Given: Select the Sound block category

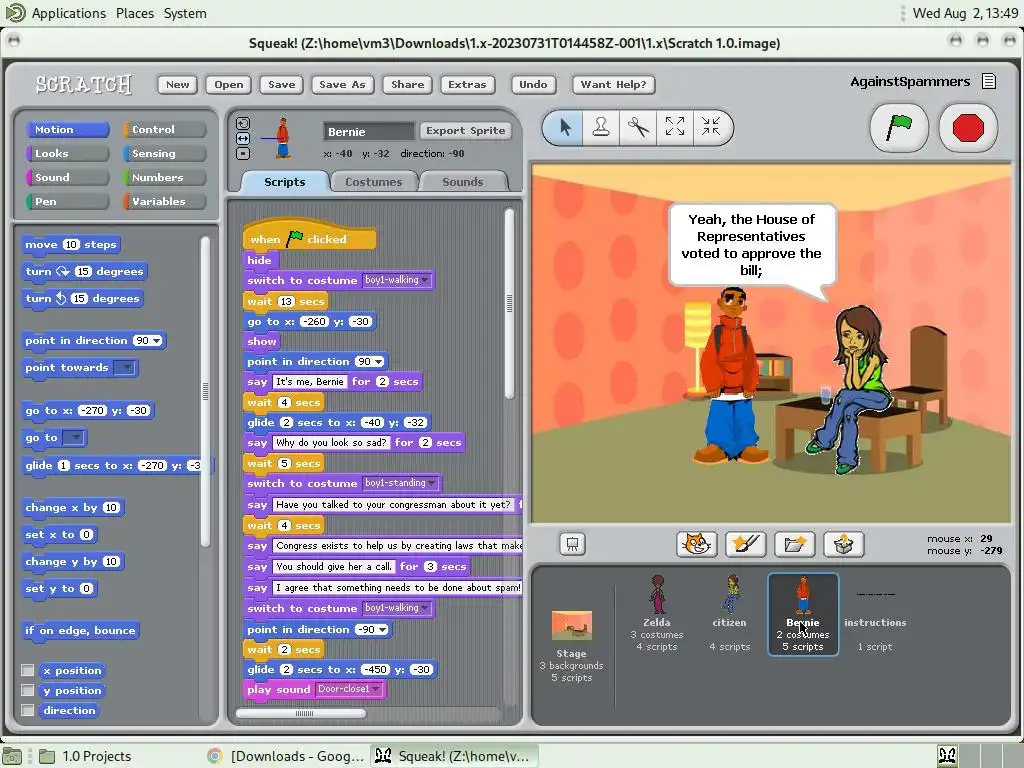Looking at the screenshot, I should click(x=67, y=178).
